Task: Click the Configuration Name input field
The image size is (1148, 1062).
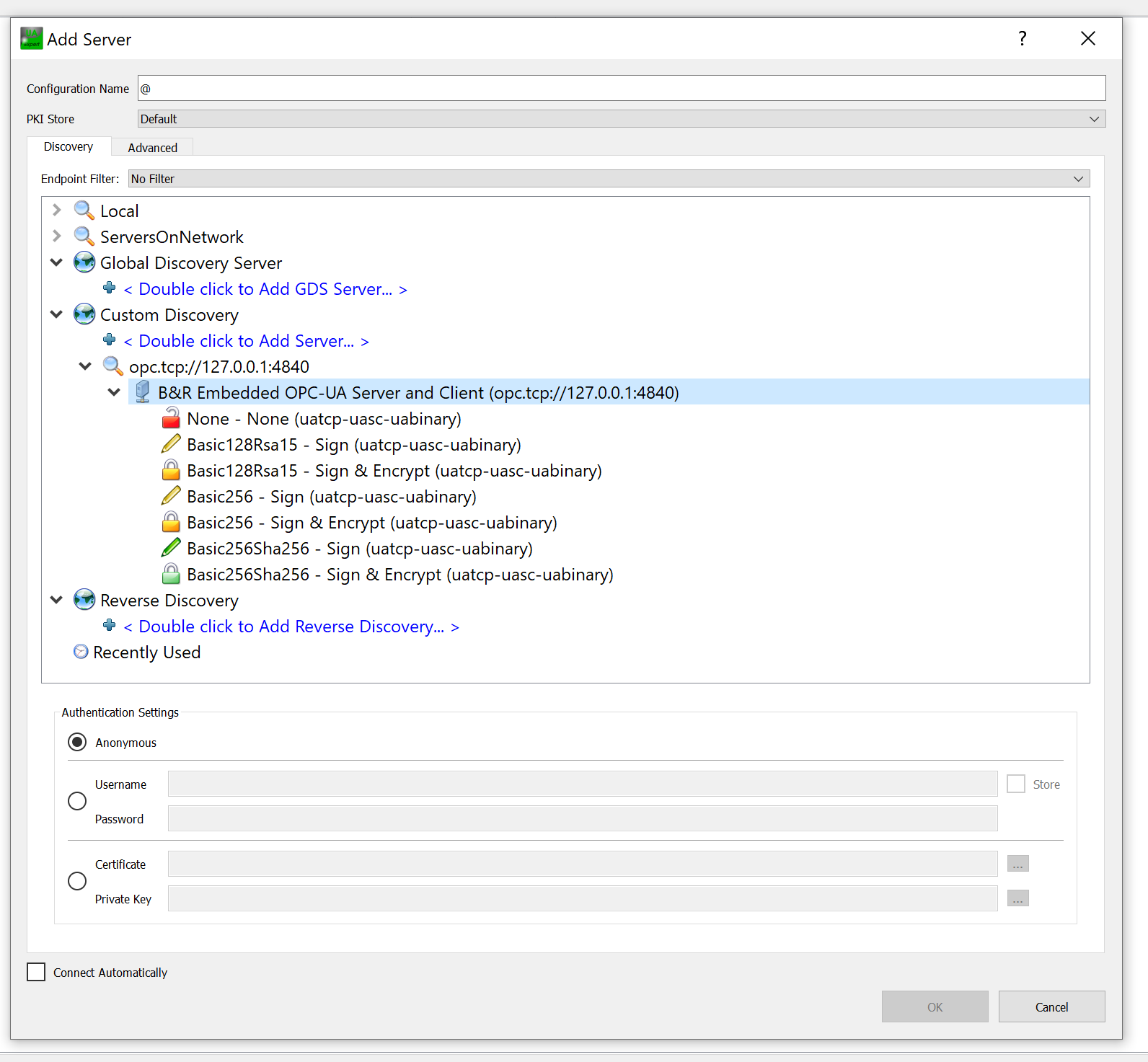Action: click(x=622, y=88)
